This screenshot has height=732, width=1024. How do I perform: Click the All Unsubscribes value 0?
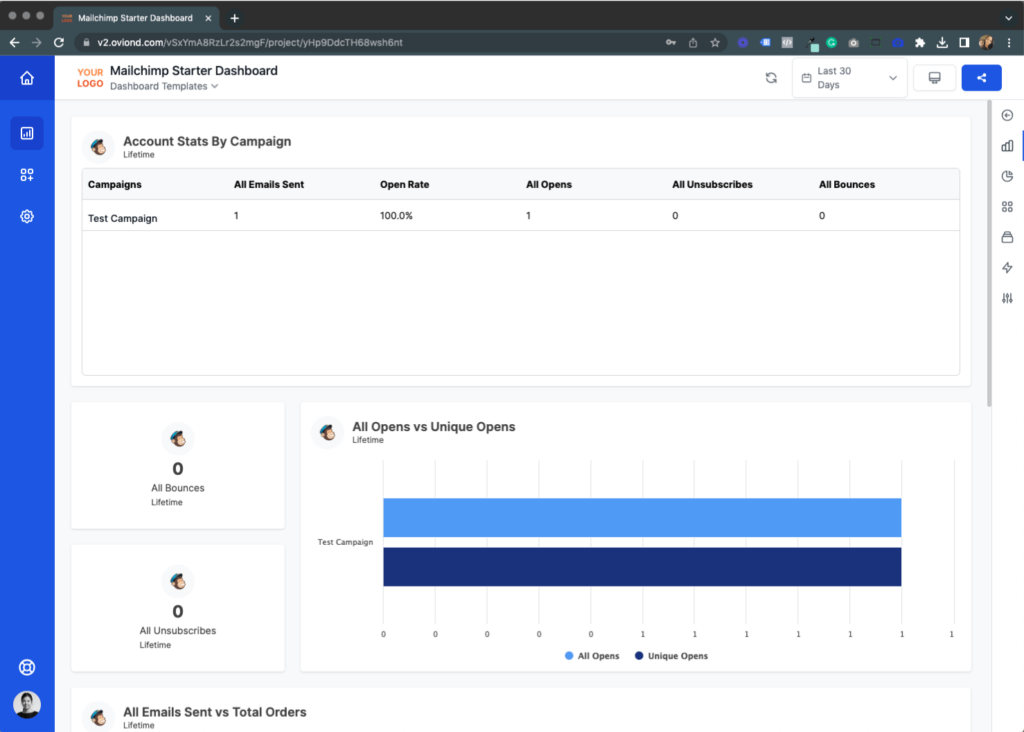[x=178, y=611]
